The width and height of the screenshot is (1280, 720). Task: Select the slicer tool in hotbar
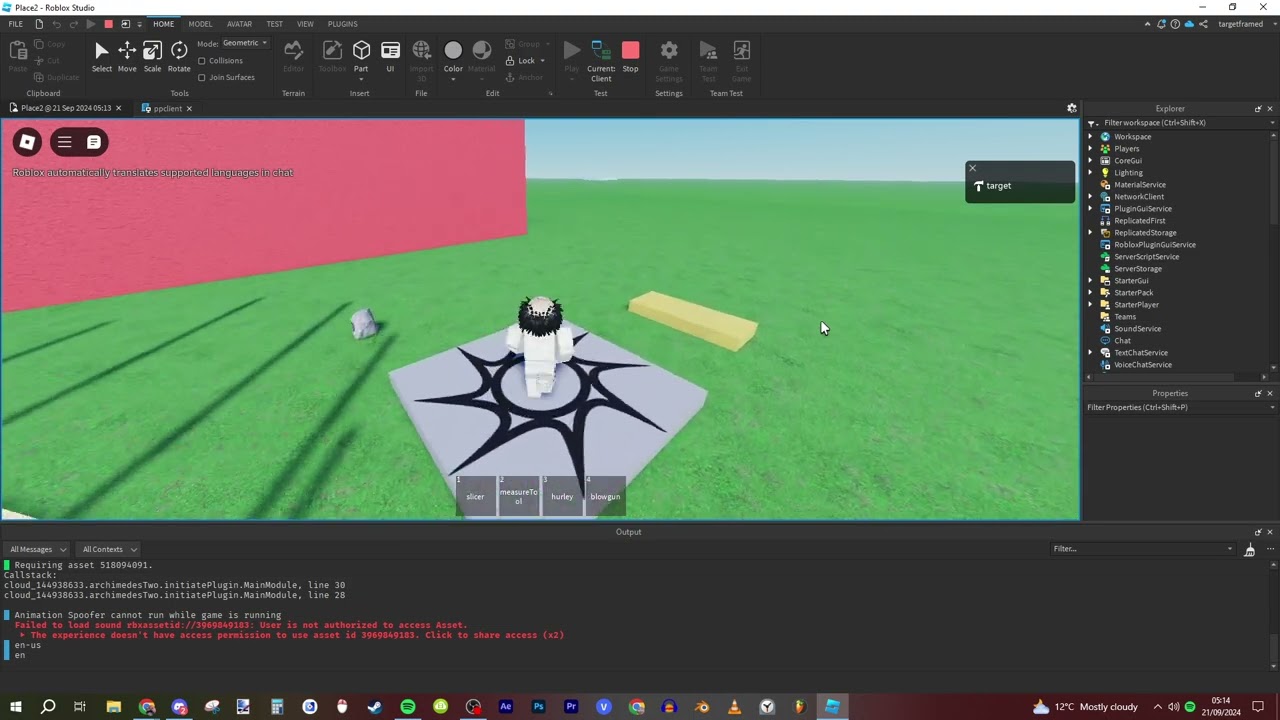(475, 496)
